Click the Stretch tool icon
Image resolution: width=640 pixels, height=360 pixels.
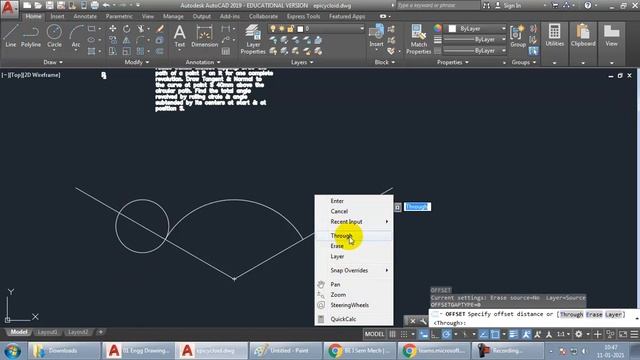point(113,51)
